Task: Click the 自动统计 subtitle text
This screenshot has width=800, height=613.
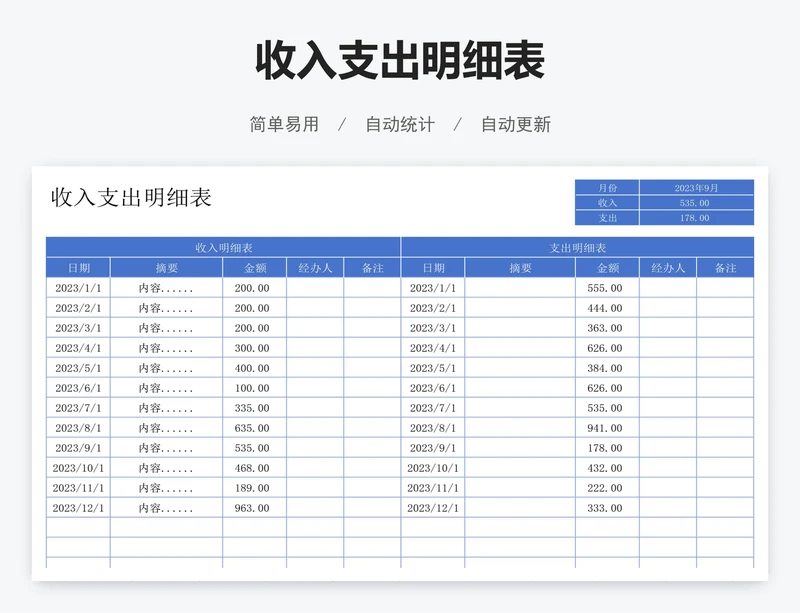Action: [400, 125]
